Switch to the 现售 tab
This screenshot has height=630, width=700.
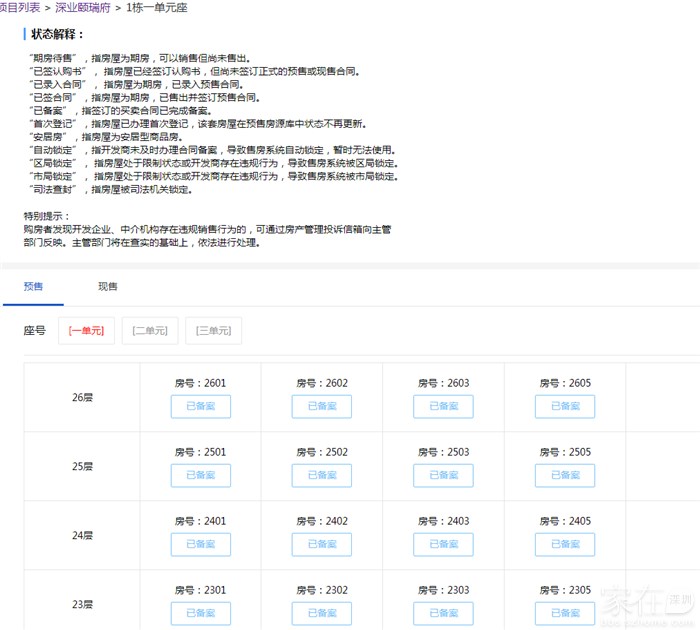coord(107,286)
